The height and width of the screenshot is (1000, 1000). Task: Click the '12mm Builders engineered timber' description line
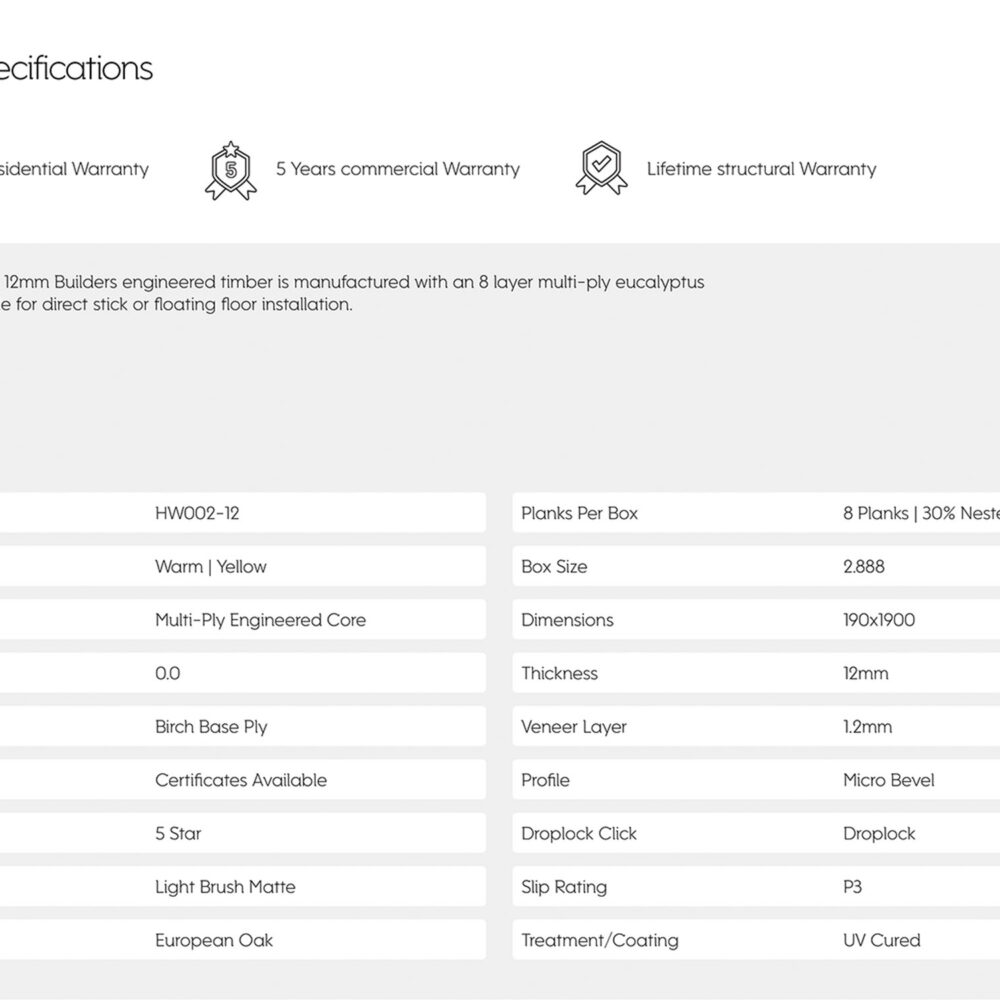[353, 282]
